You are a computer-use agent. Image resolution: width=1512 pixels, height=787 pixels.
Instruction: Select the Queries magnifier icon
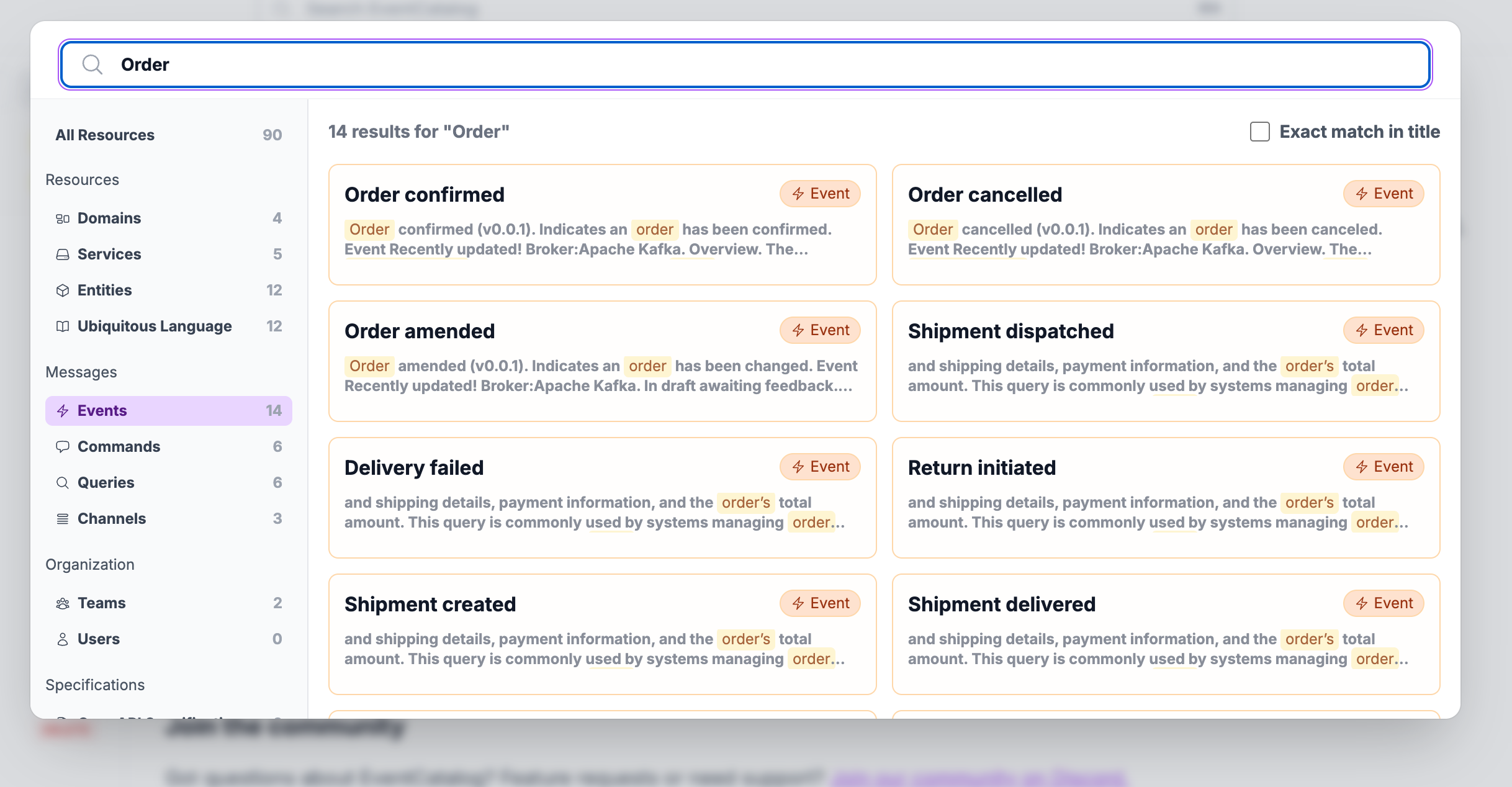tap(63, 482)
